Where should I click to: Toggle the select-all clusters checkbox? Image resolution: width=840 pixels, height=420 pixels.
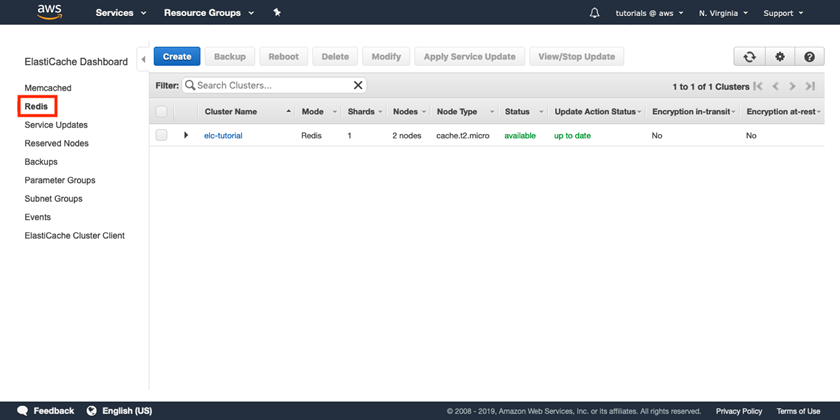pyautogui.click(x=161, y=111)
